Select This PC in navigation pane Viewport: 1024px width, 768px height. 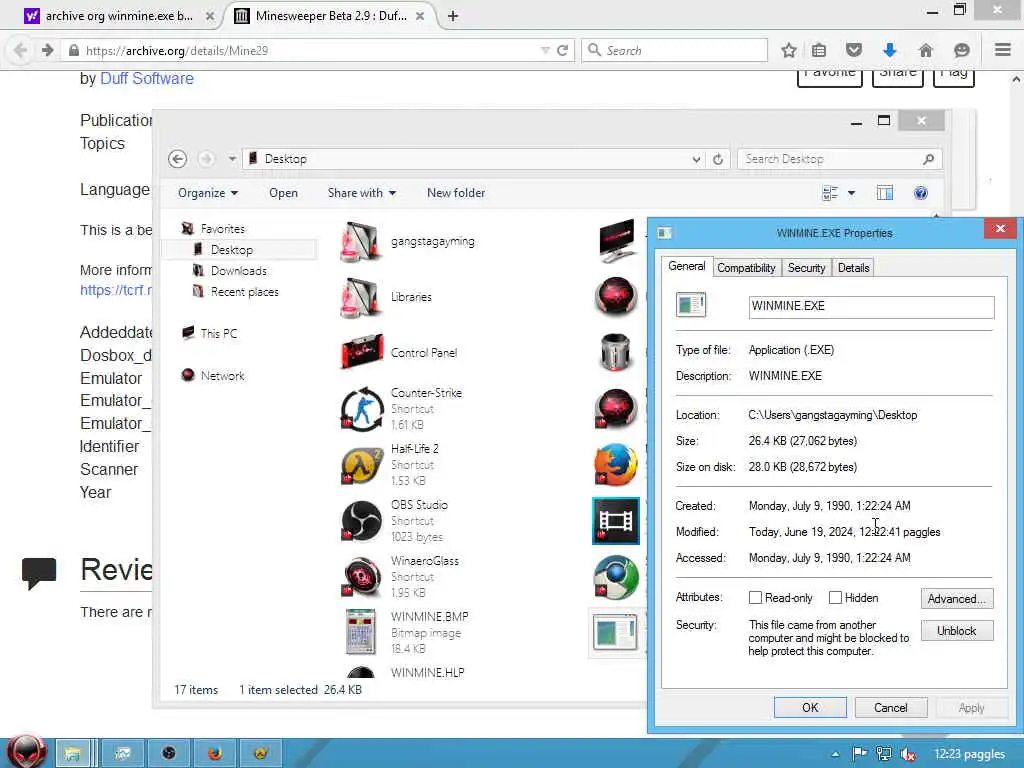pyautogui.click(x=218, y=333)
